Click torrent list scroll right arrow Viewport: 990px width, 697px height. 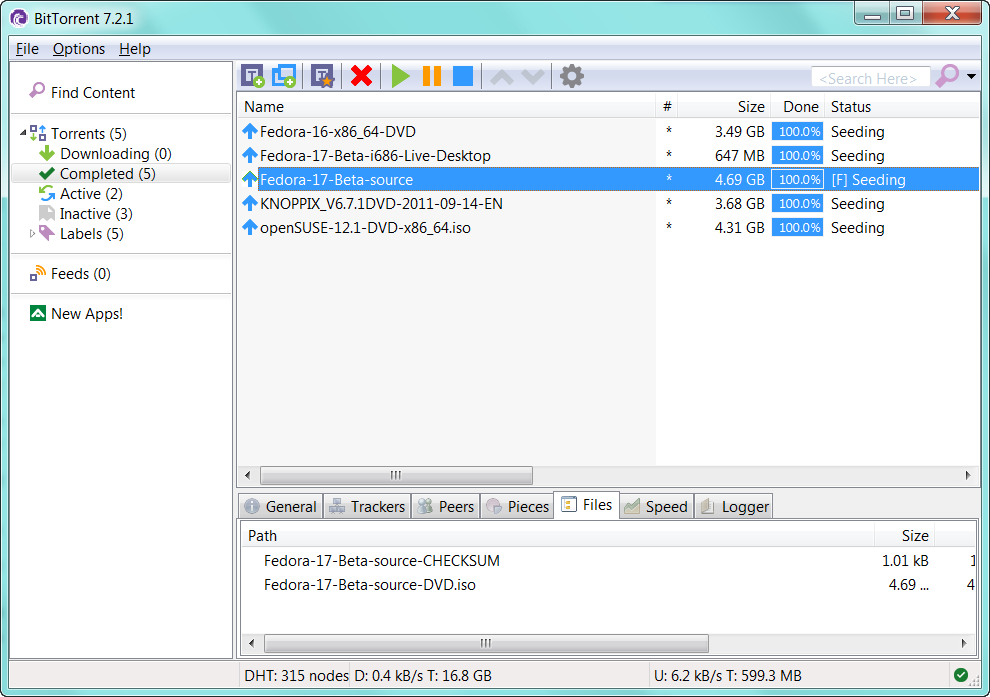tap(968, 475)
